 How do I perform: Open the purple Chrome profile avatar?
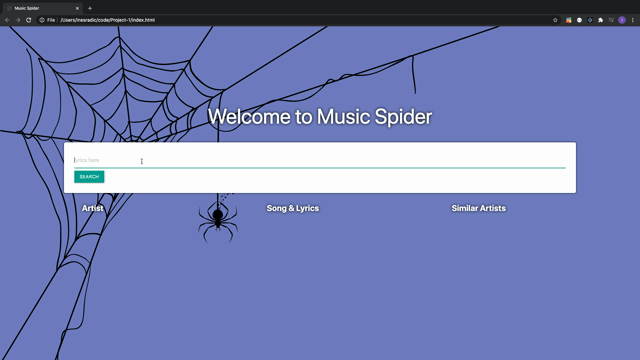tap(622, 20)
